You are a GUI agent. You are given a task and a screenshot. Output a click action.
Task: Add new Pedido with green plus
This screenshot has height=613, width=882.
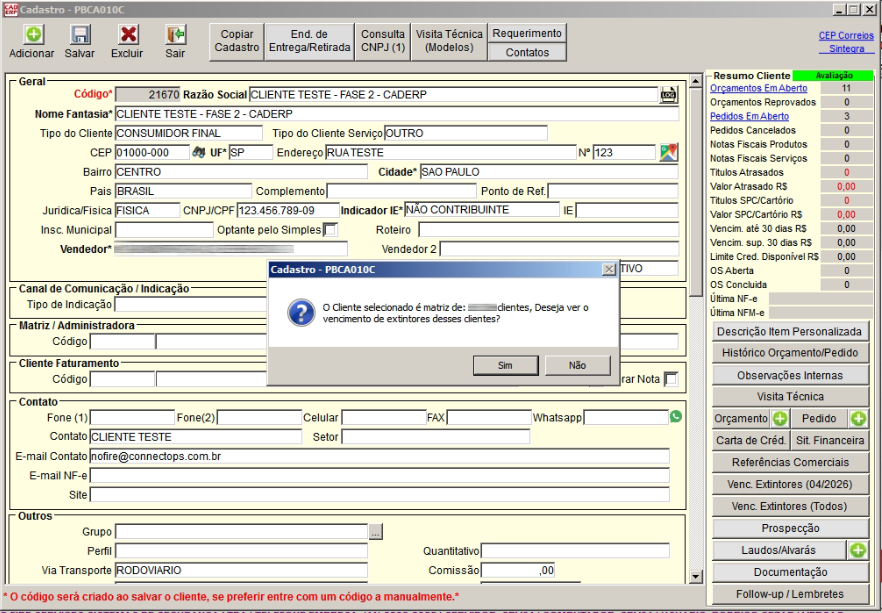click(x=858, y=418)
